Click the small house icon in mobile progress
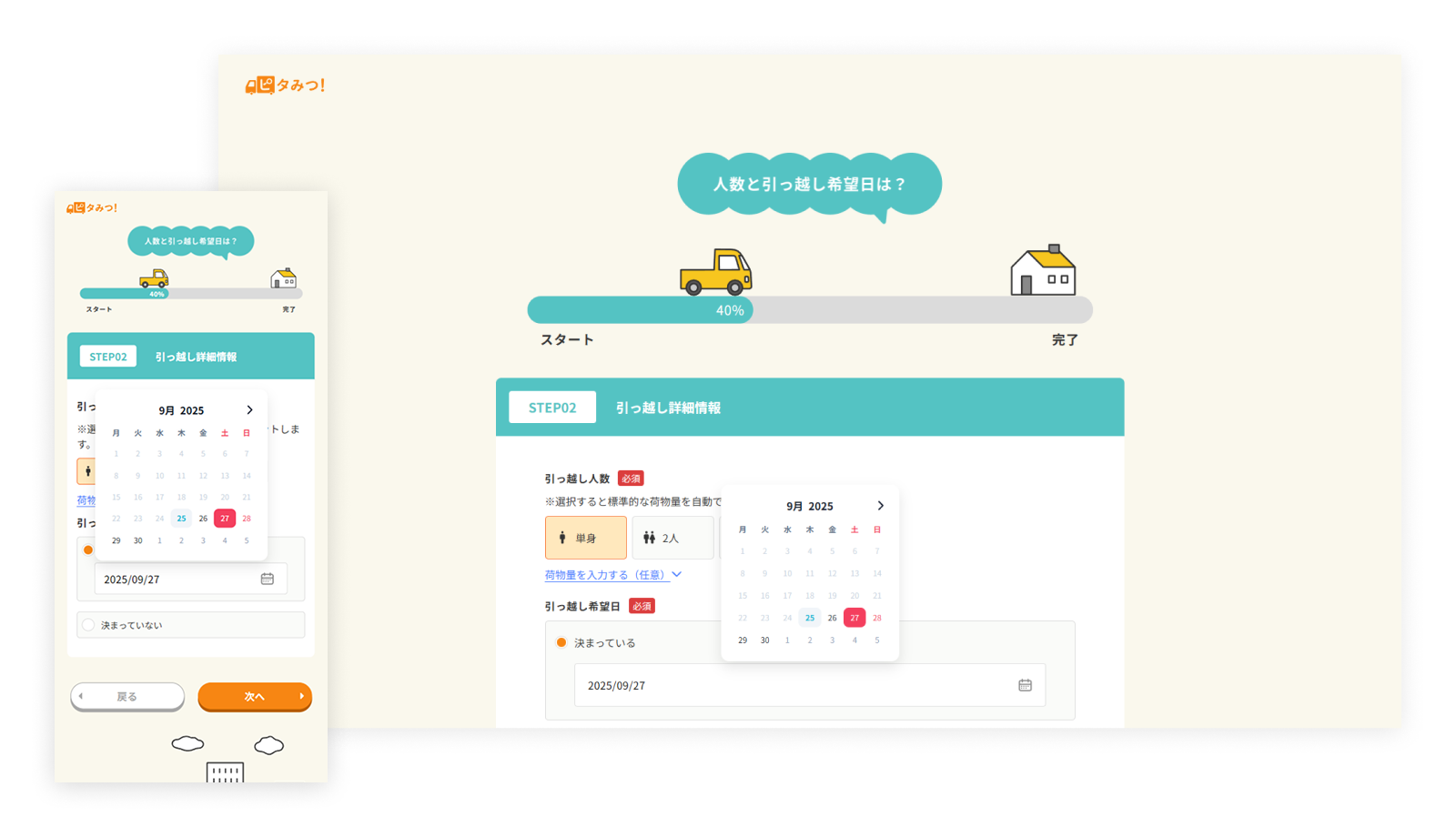The width and height of the screenshot is (1456, 837). point(284,278)
